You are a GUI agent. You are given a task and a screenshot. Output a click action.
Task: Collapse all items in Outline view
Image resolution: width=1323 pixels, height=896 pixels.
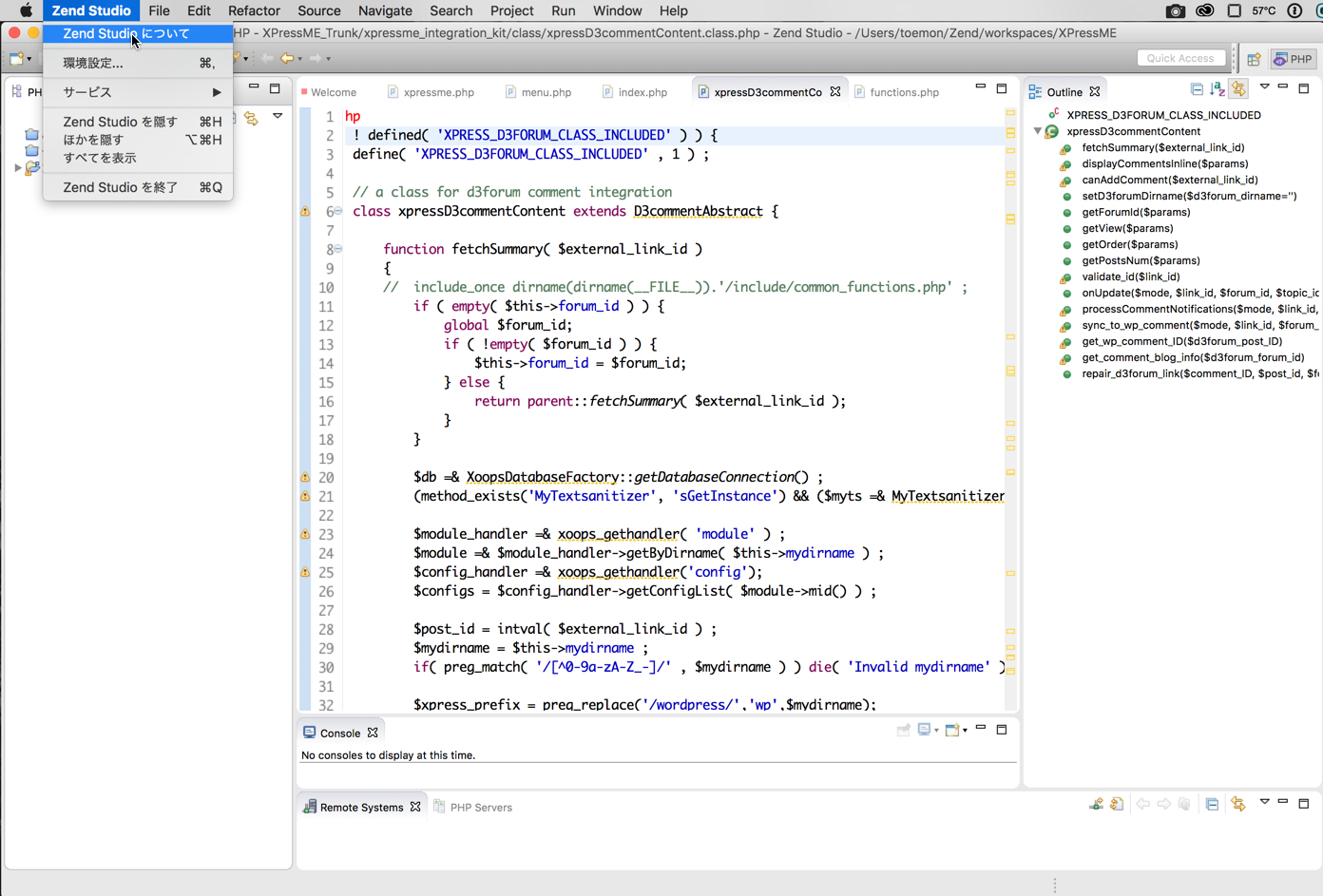click(1197, 89)
